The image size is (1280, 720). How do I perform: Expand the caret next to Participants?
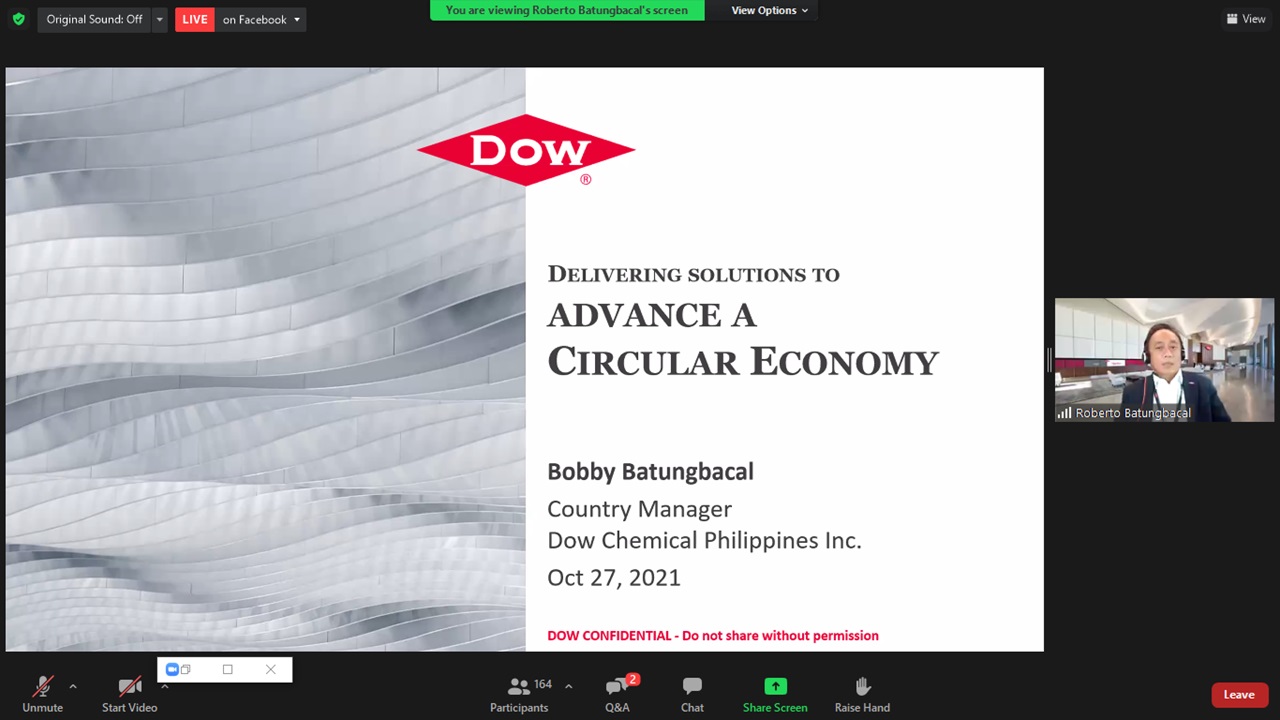coord(568,686)
